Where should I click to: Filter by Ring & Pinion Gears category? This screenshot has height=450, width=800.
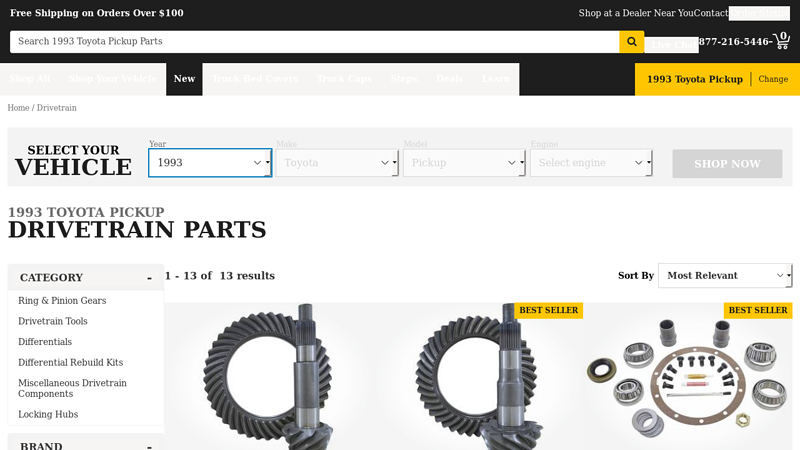(62, 301)
